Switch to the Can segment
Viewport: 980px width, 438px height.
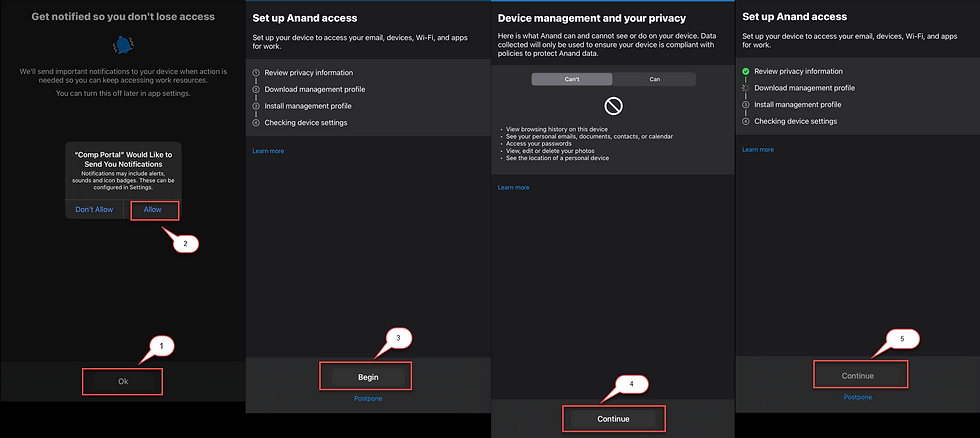(654, 79)
